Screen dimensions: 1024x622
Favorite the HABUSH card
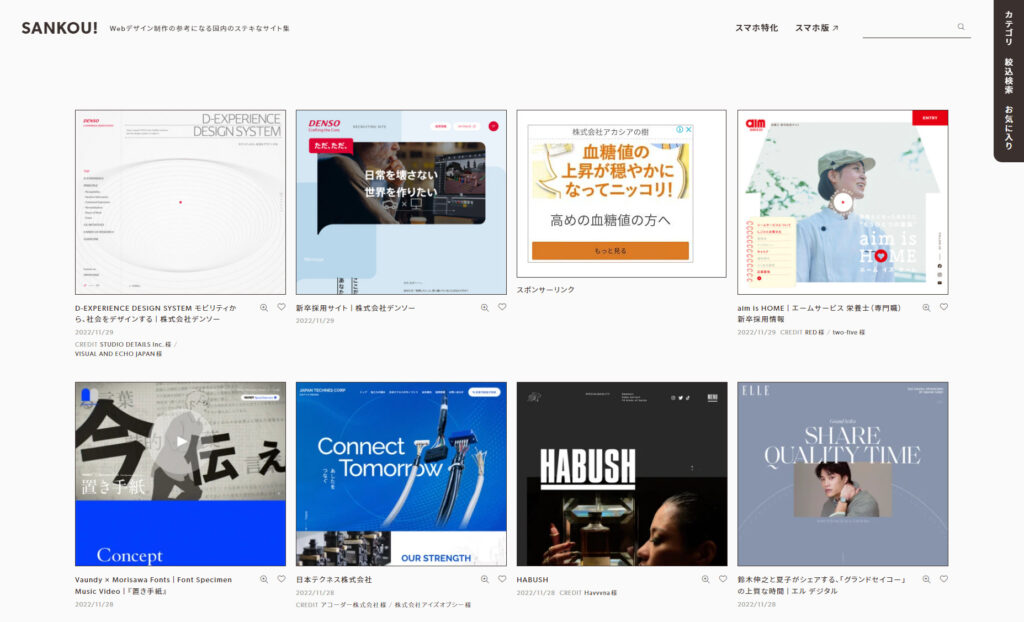pos(723,578)
